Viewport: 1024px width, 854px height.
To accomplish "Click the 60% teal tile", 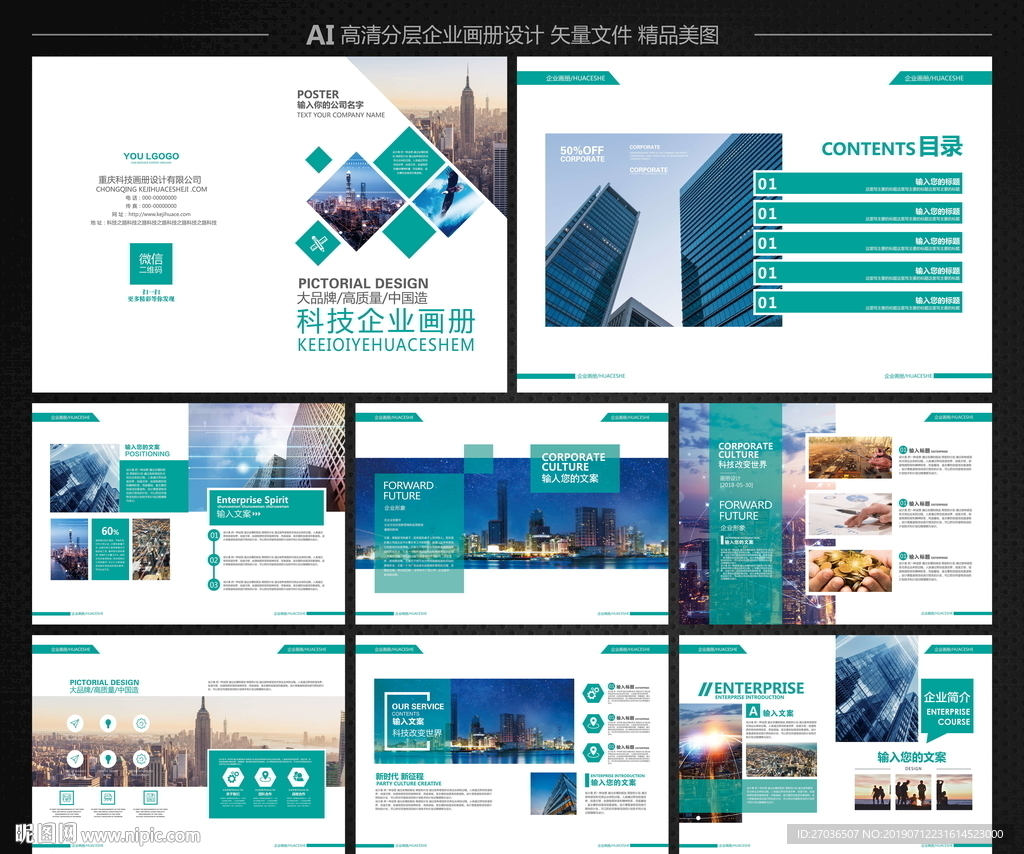I will 110,549.
